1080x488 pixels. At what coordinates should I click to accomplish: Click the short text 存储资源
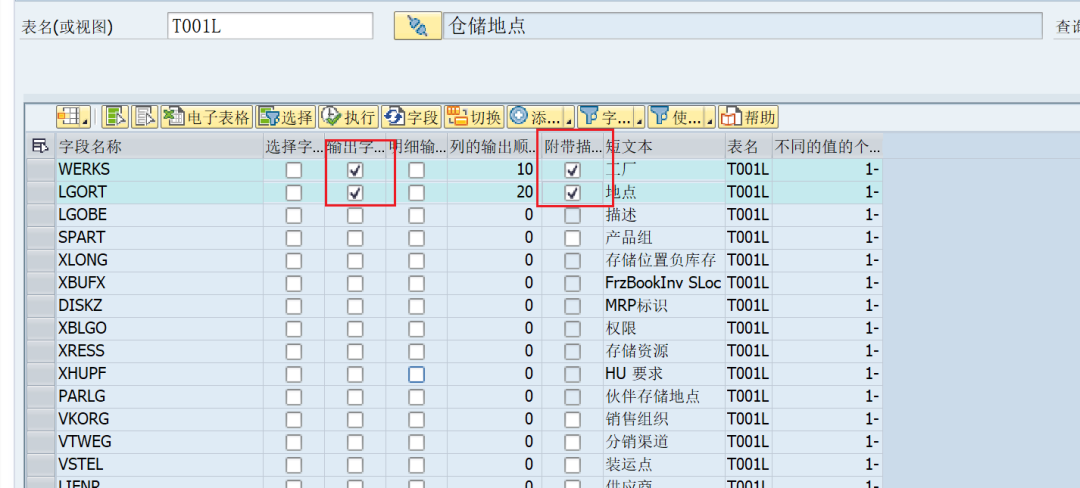pos(636,351)
